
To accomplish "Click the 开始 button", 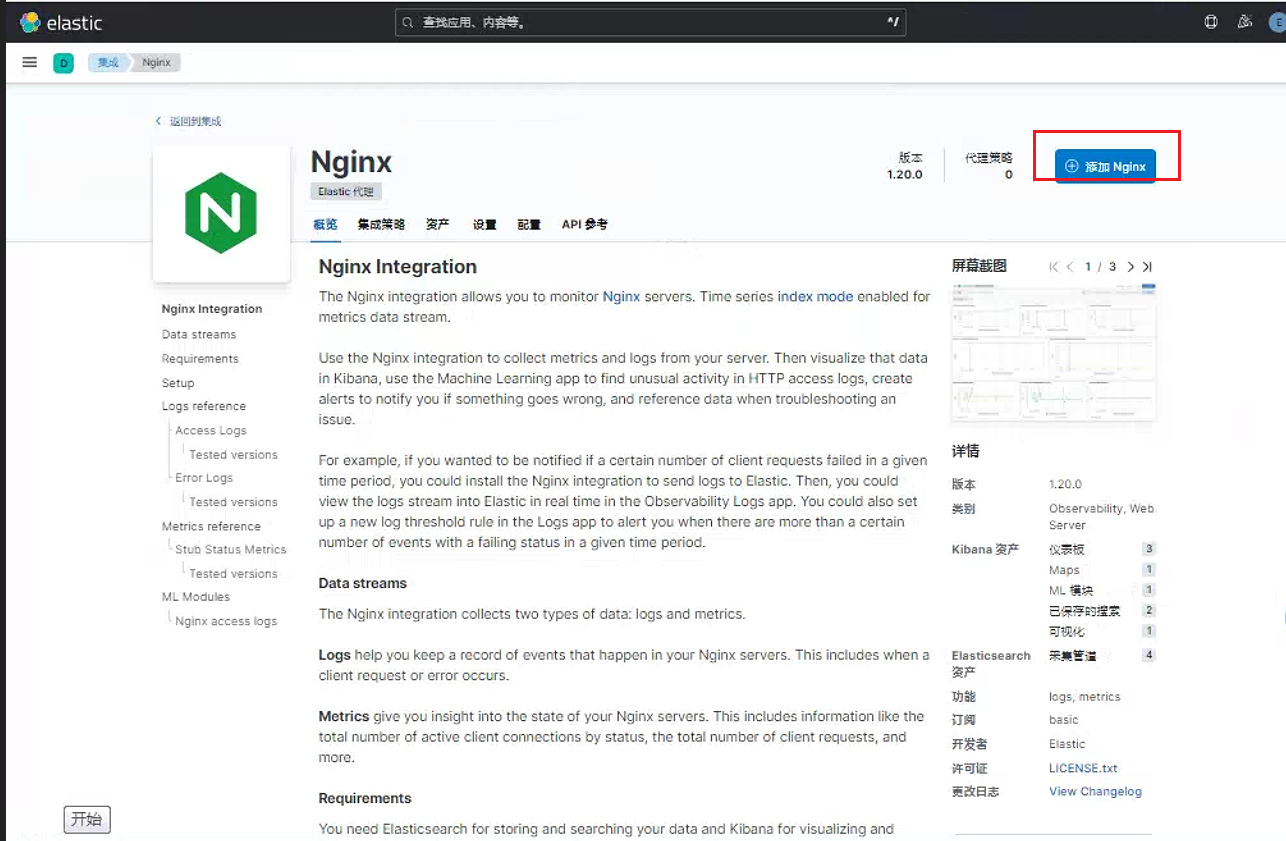I will pos(88,819).
